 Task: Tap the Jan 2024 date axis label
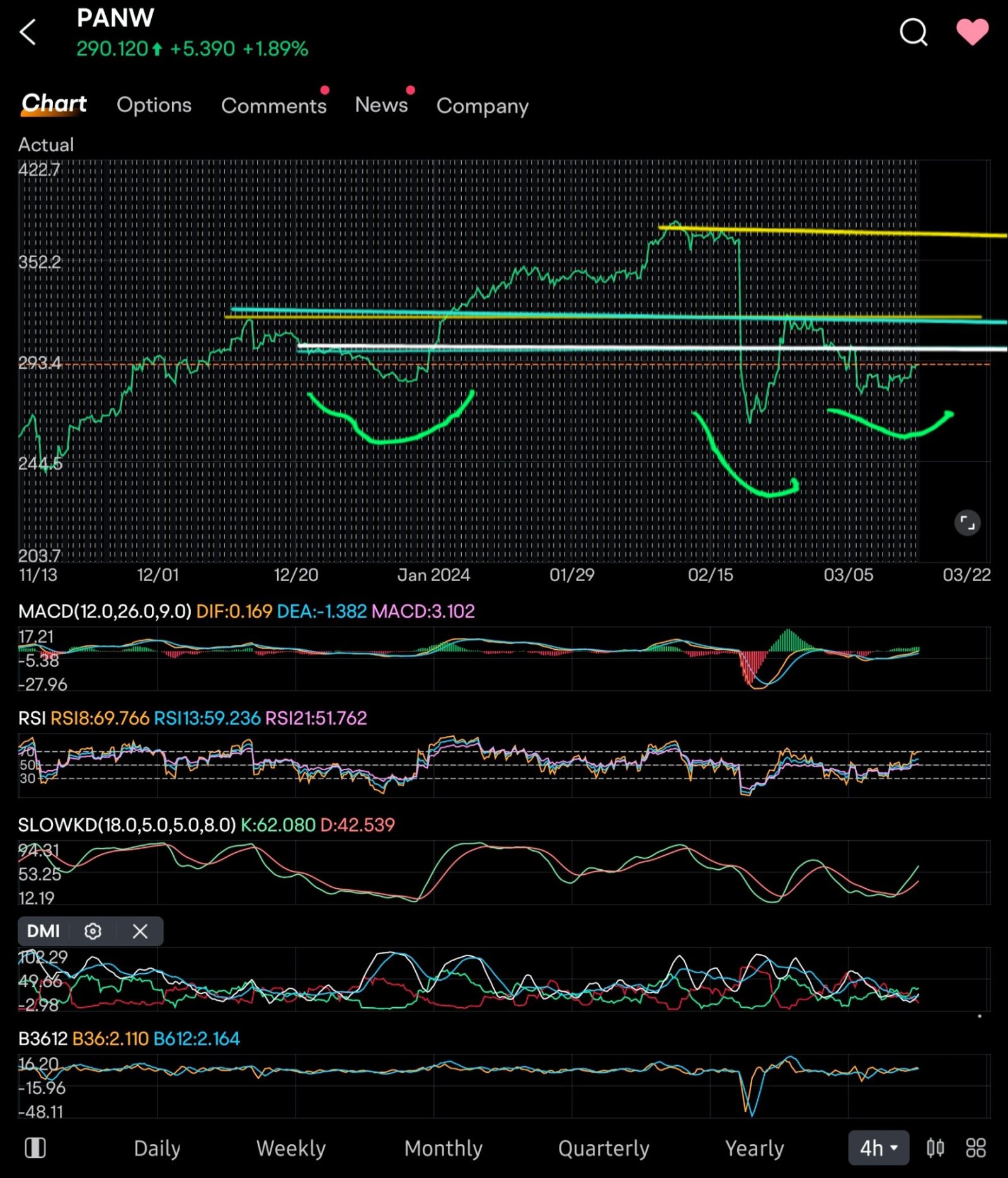[433, 575]
